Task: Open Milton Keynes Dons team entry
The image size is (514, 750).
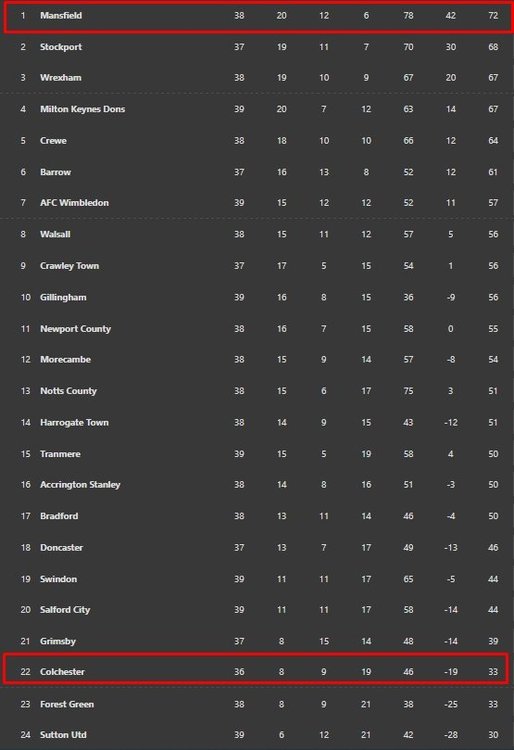Action: 82,109
